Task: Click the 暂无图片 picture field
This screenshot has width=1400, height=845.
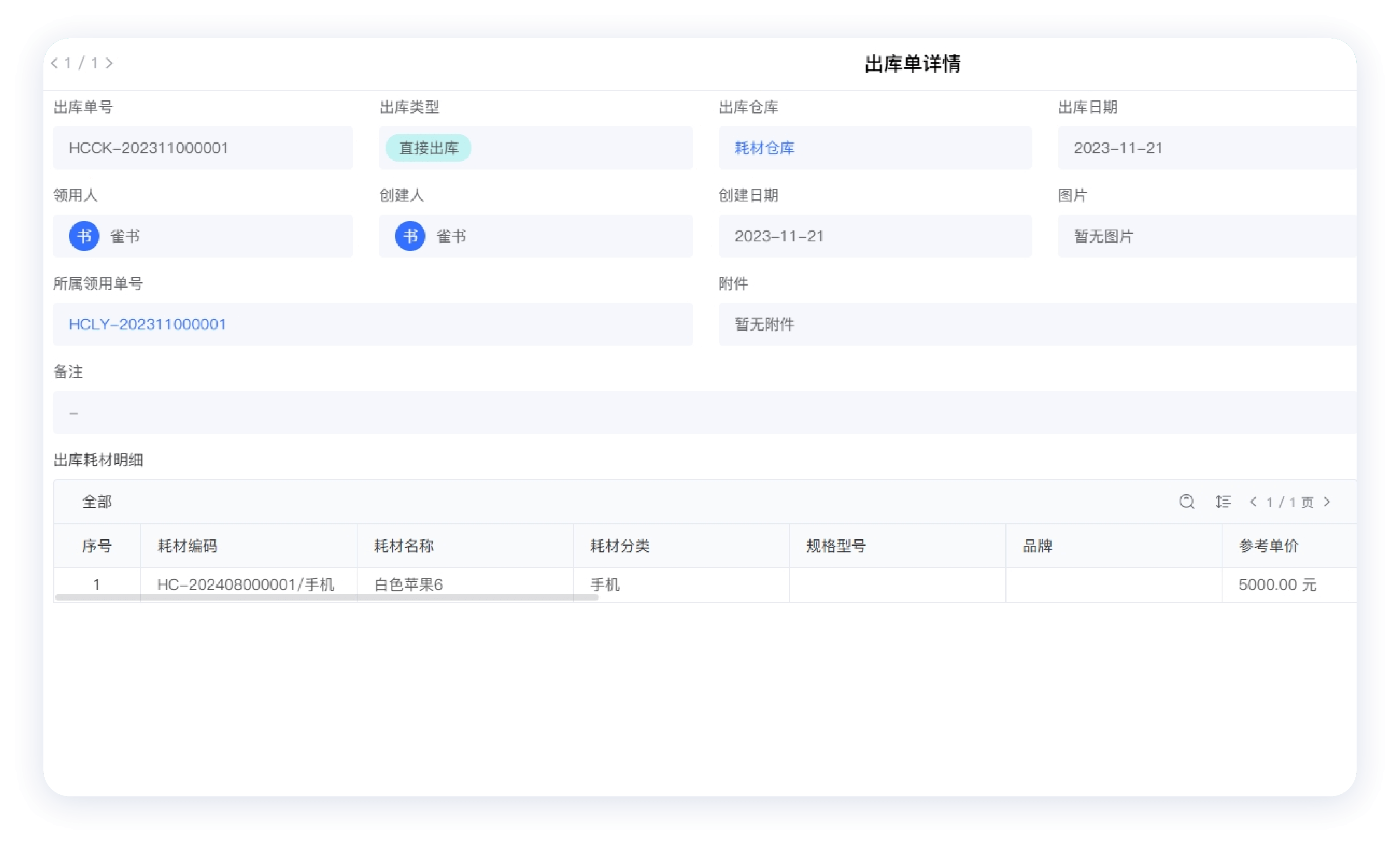Action: click(1207, 236)
